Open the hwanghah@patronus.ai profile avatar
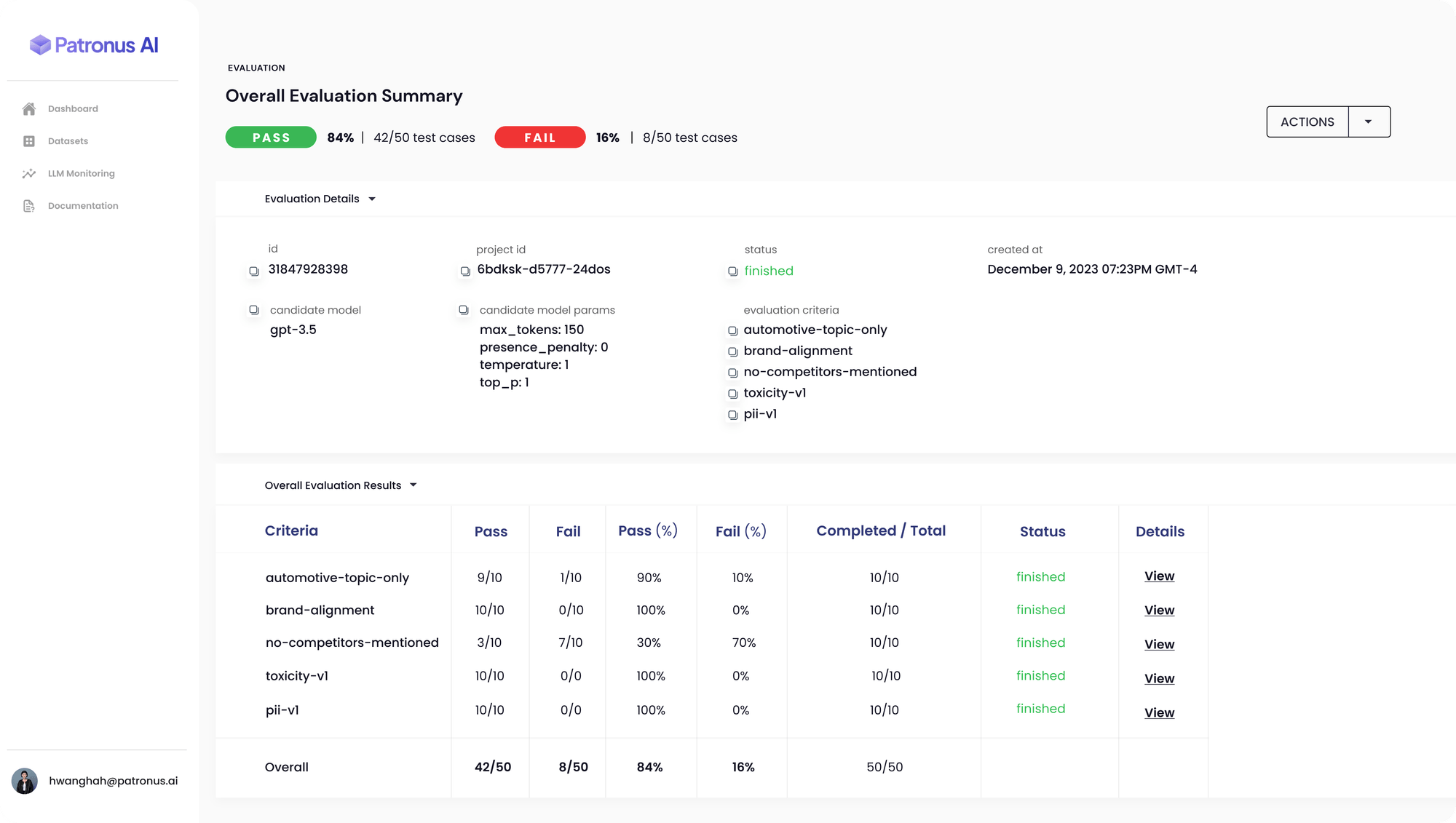The image size is (1456, 823). click(x=26, y=780)
